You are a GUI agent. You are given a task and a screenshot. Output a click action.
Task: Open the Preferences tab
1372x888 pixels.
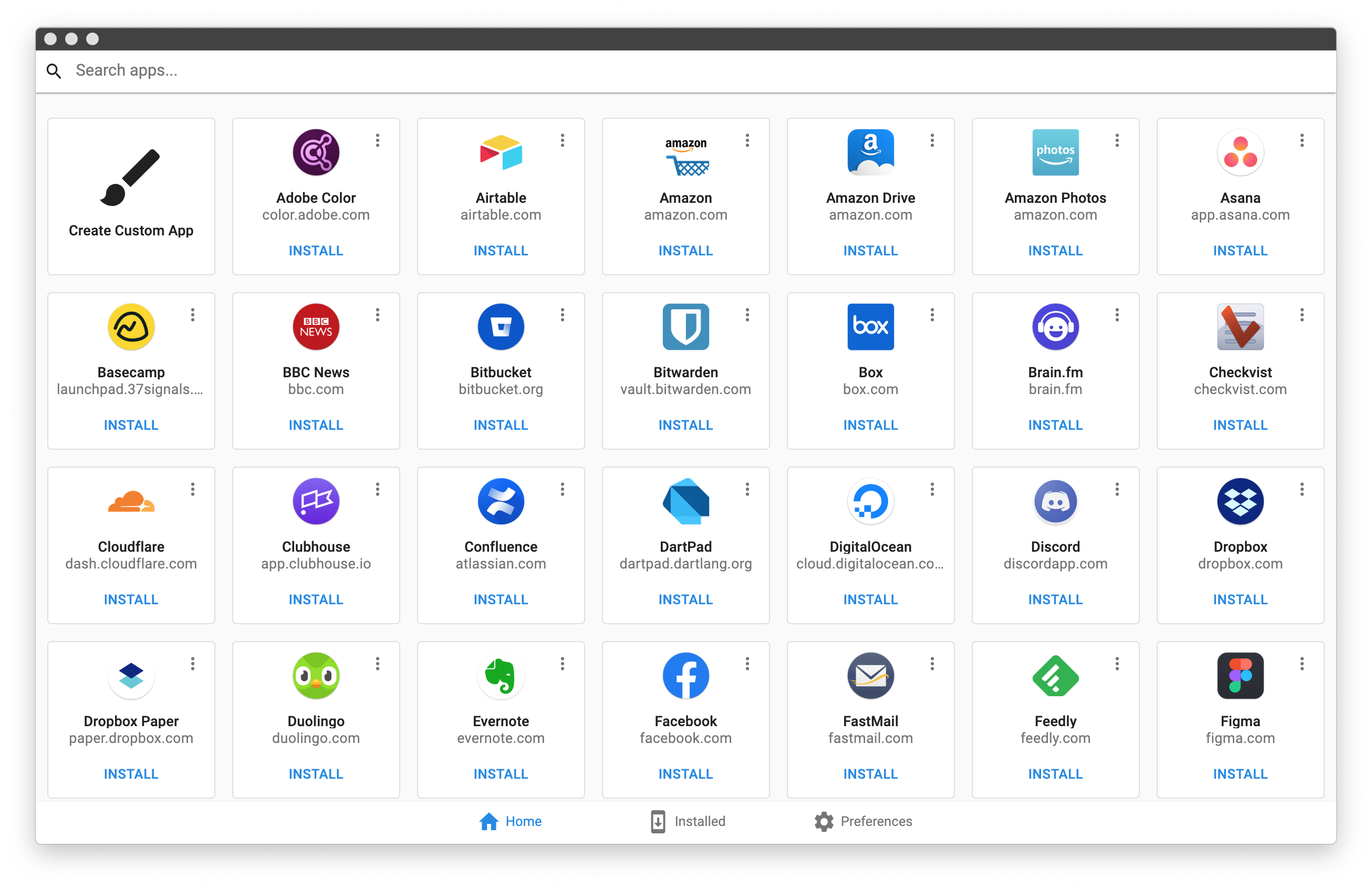(x=863, y=821)
